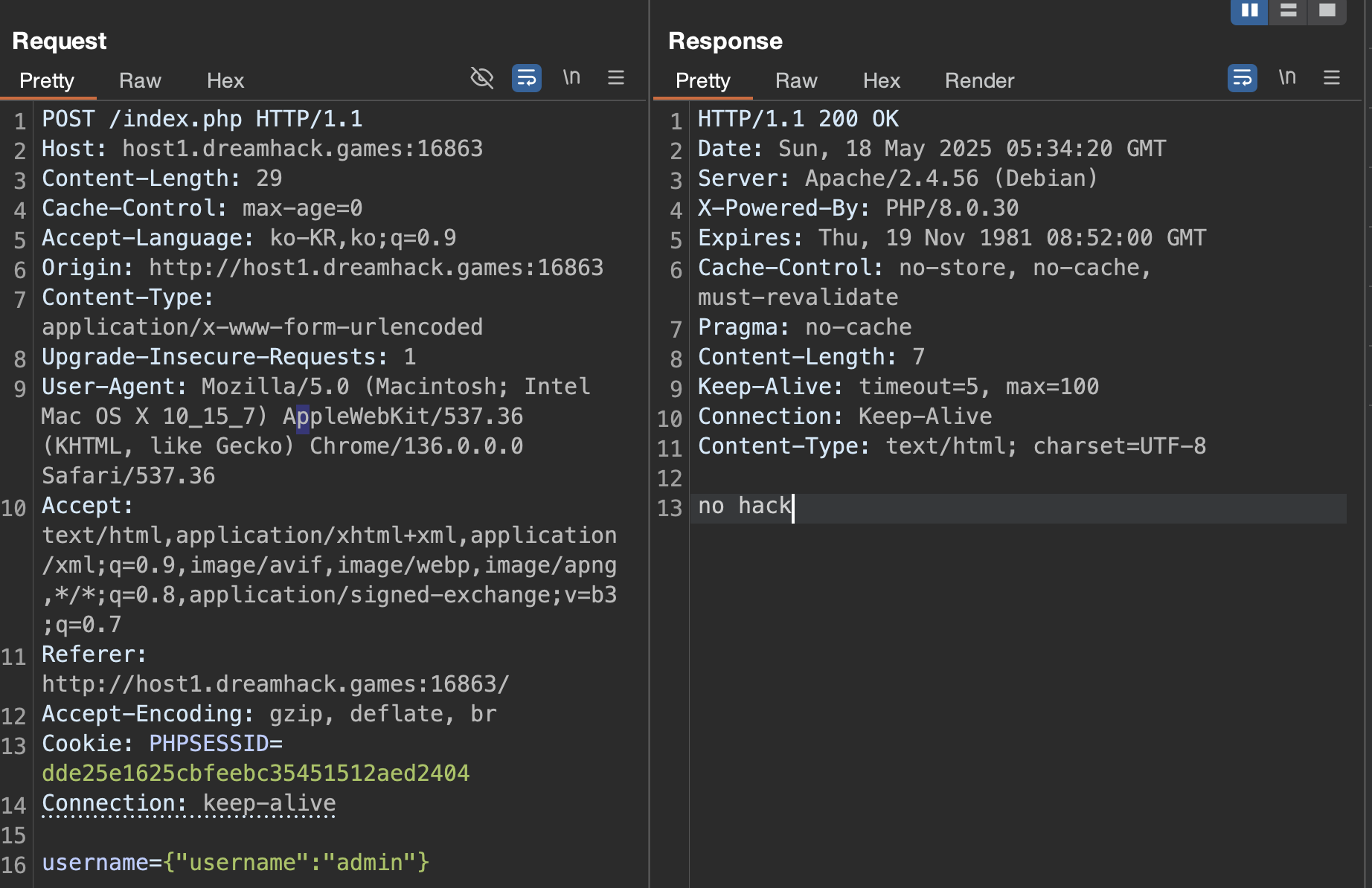The image size is (1372, 888).
Task: Open the Response Render tab
Action: [x=980, y=80]
